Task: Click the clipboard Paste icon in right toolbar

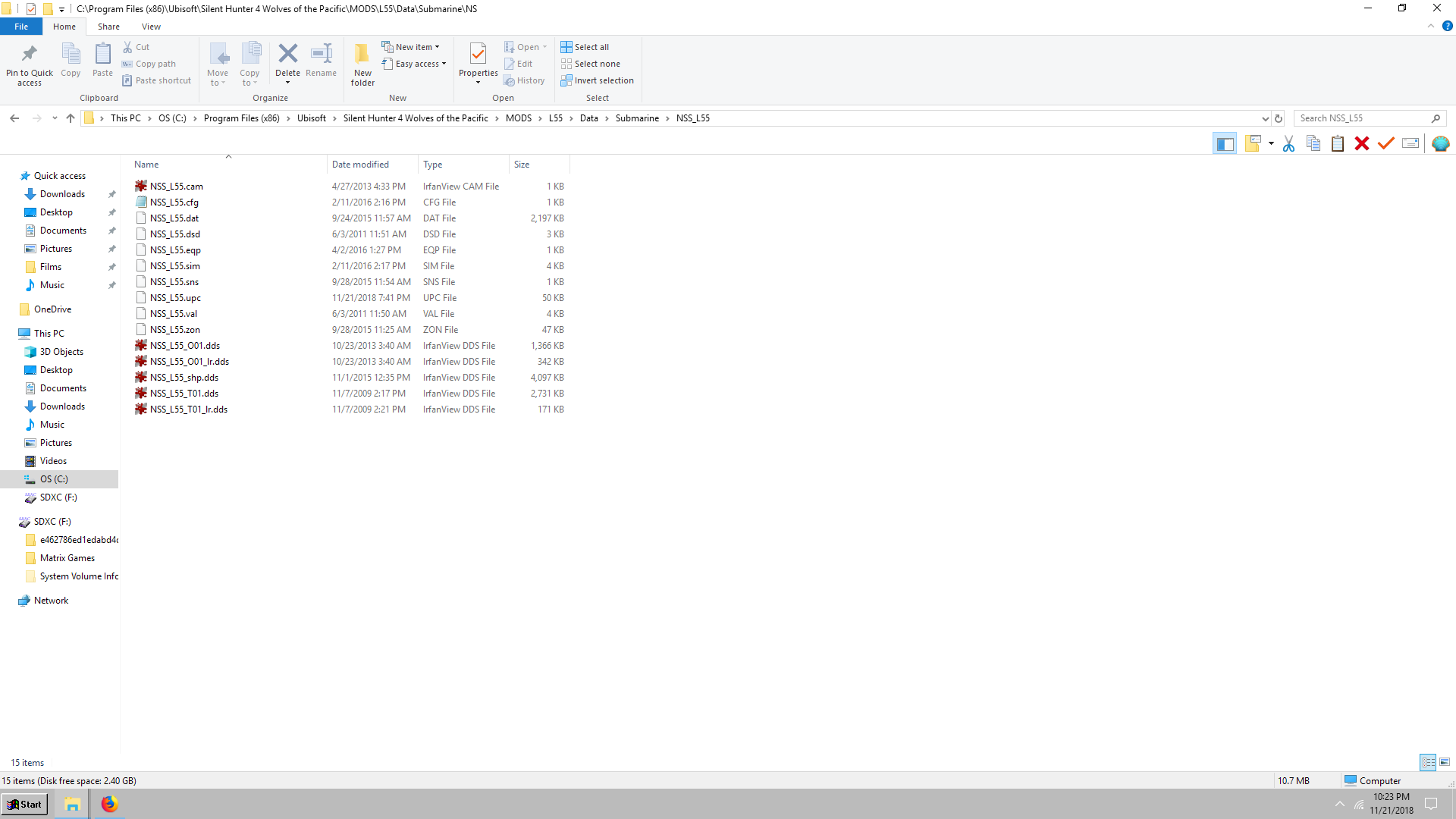Action: click(x=1338, y=144)
